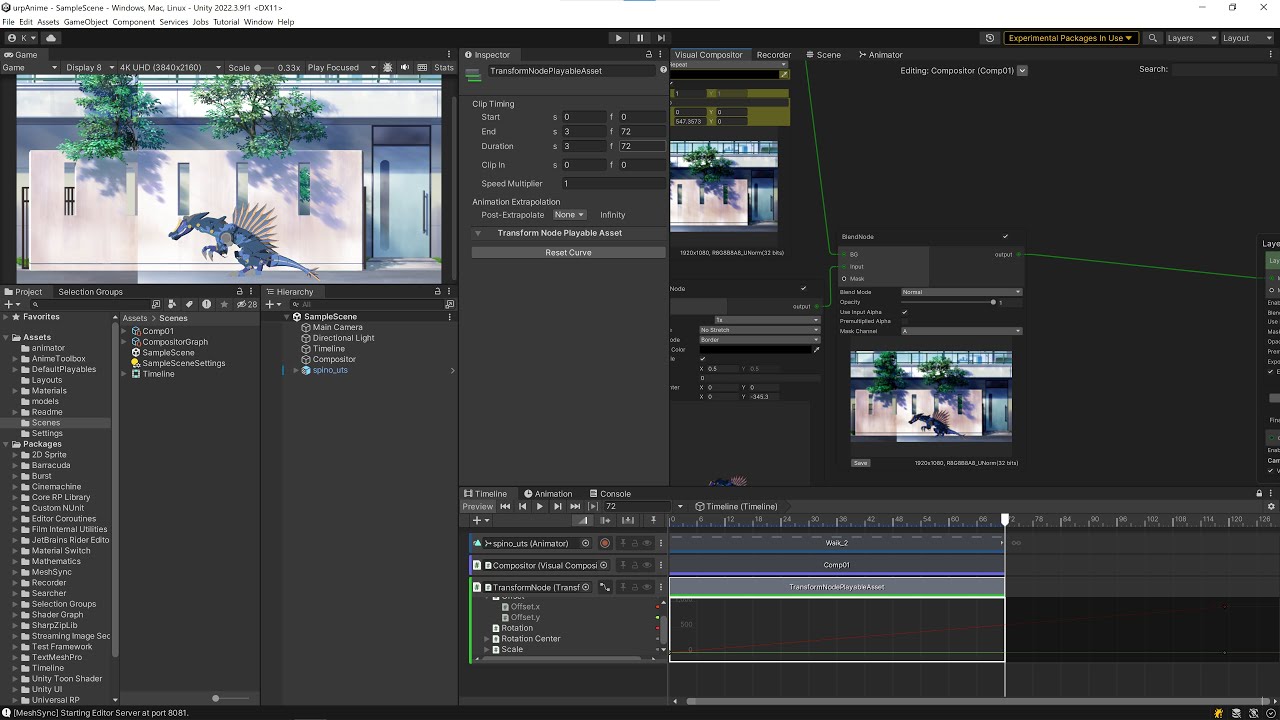Toggle the timeline Preview button
1280x720 pixels.
tap(477, 507)
